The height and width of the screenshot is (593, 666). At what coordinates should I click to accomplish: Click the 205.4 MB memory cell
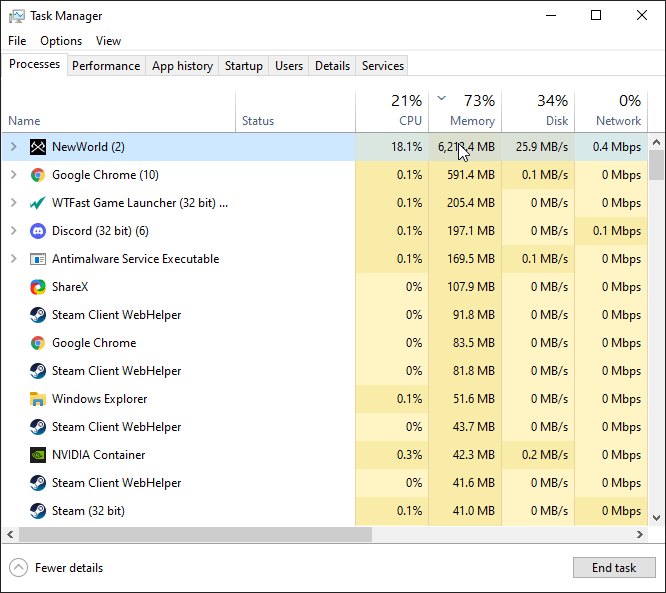coord(465,203)
